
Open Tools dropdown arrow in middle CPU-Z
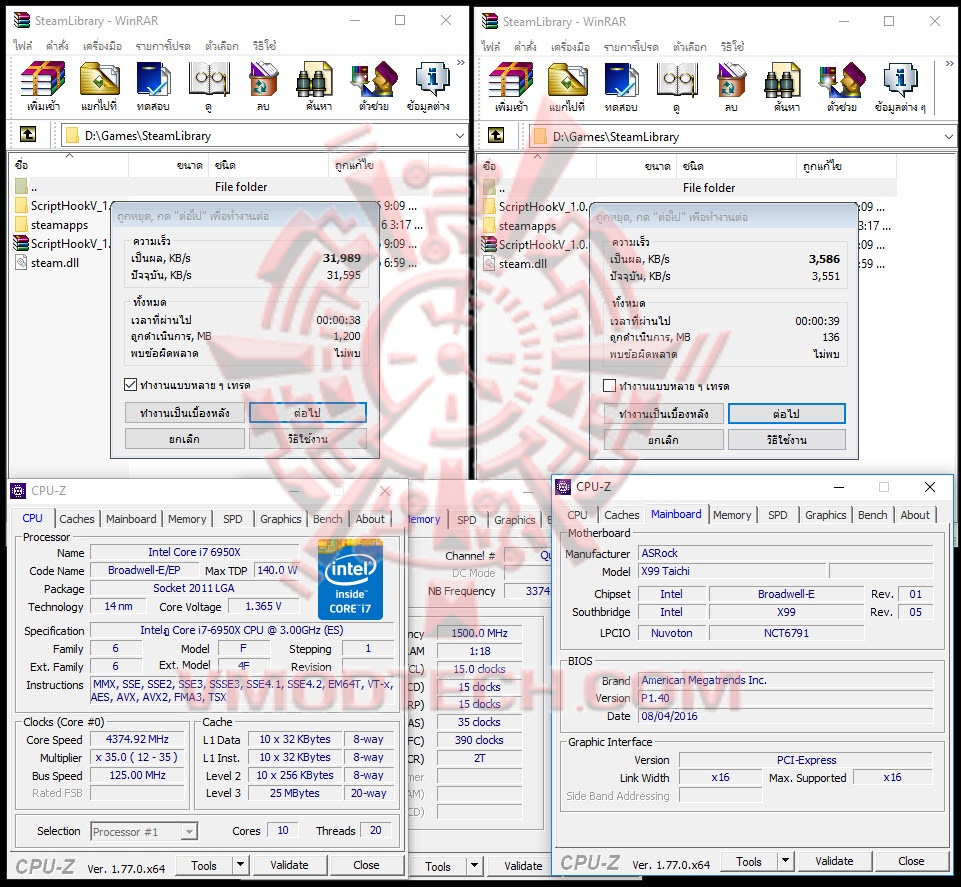pos(474,866)
